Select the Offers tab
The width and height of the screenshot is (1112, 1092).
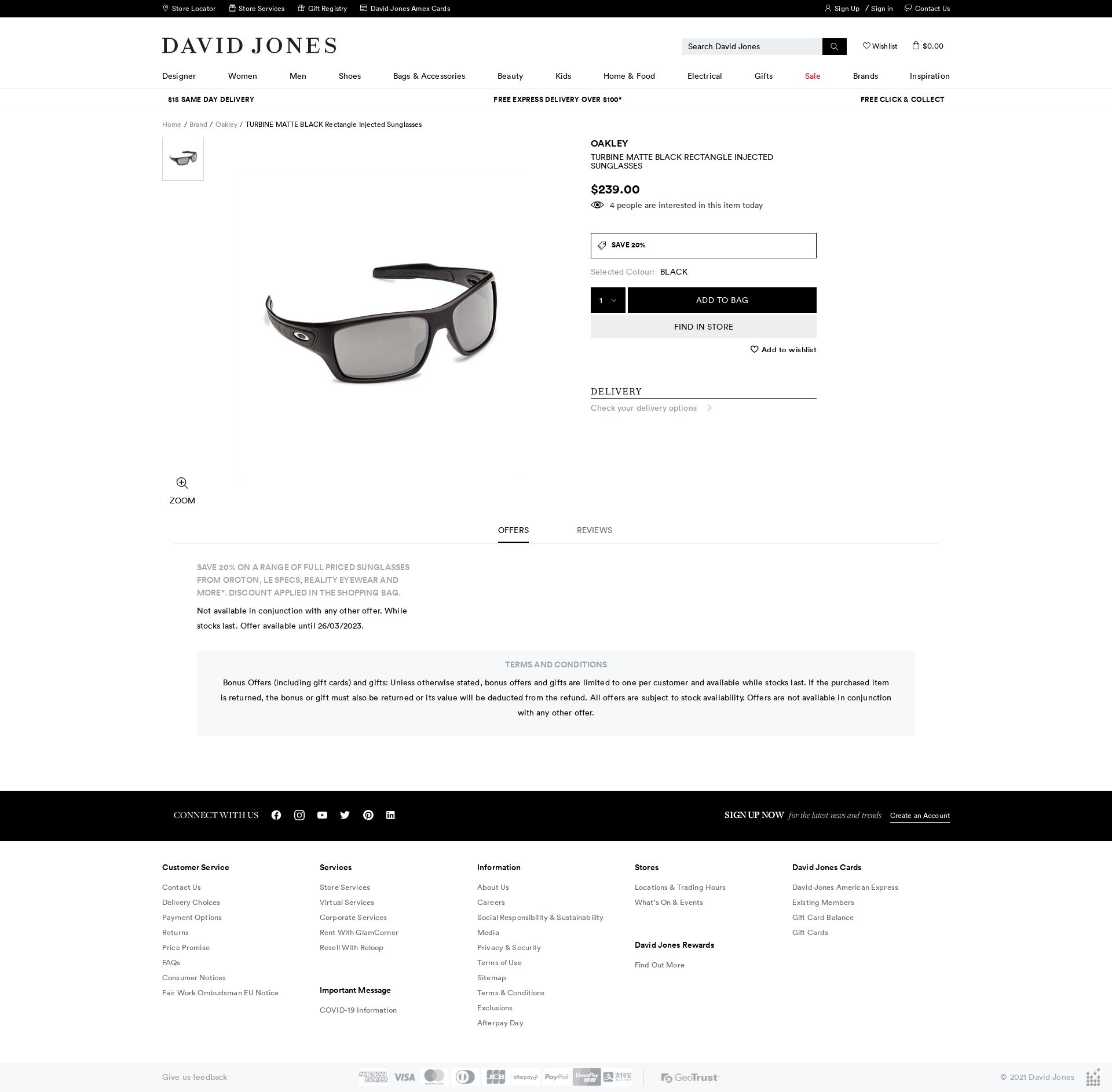(513, 530)
